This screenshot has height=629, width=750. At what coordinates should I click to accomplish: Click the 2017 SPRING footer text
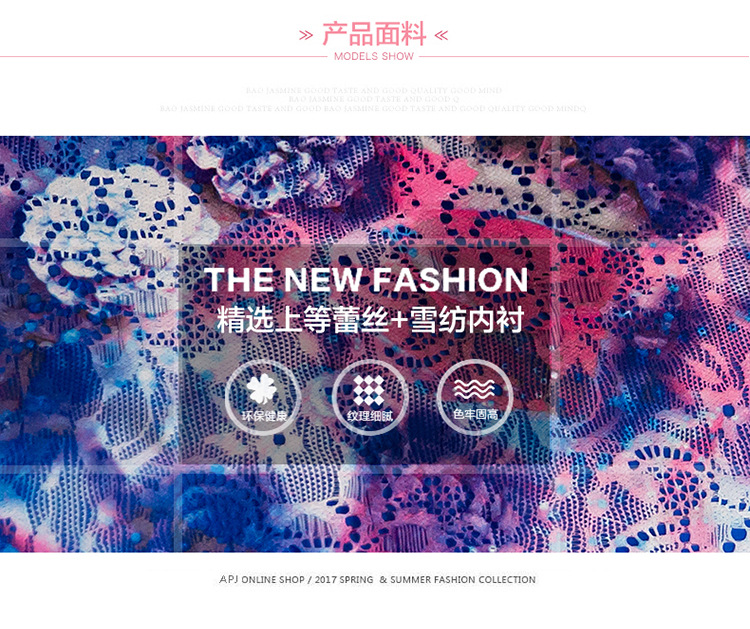(x=344, y=579)
